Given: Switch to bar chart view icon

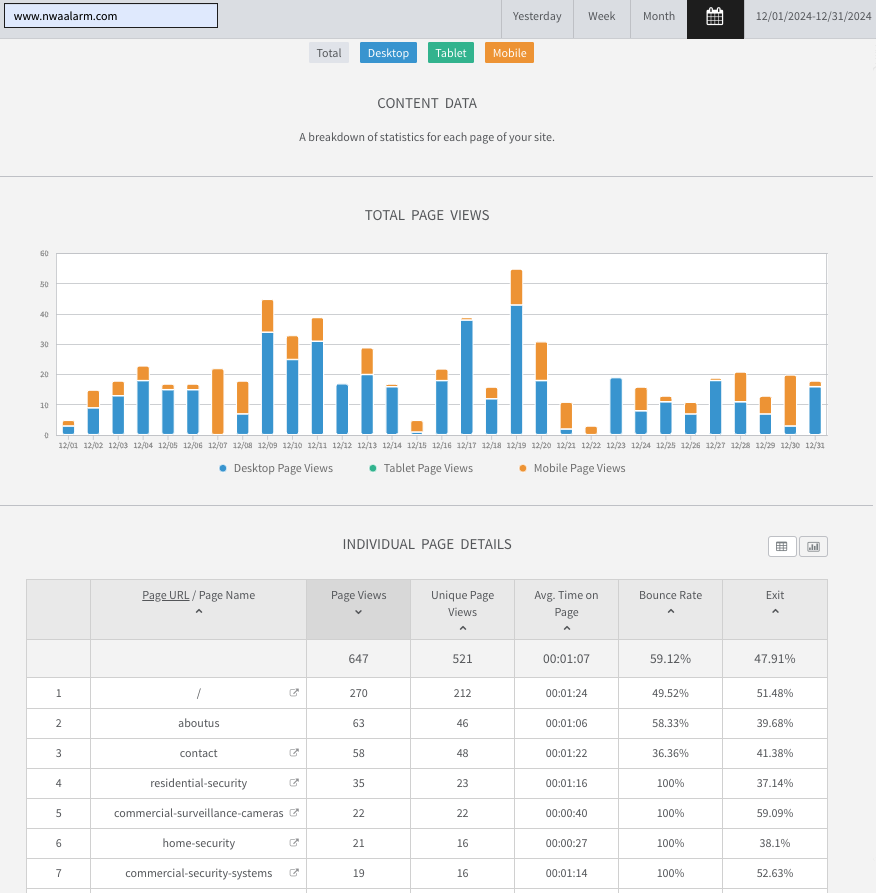Looking at the screenshot, I should coord(813,546).
